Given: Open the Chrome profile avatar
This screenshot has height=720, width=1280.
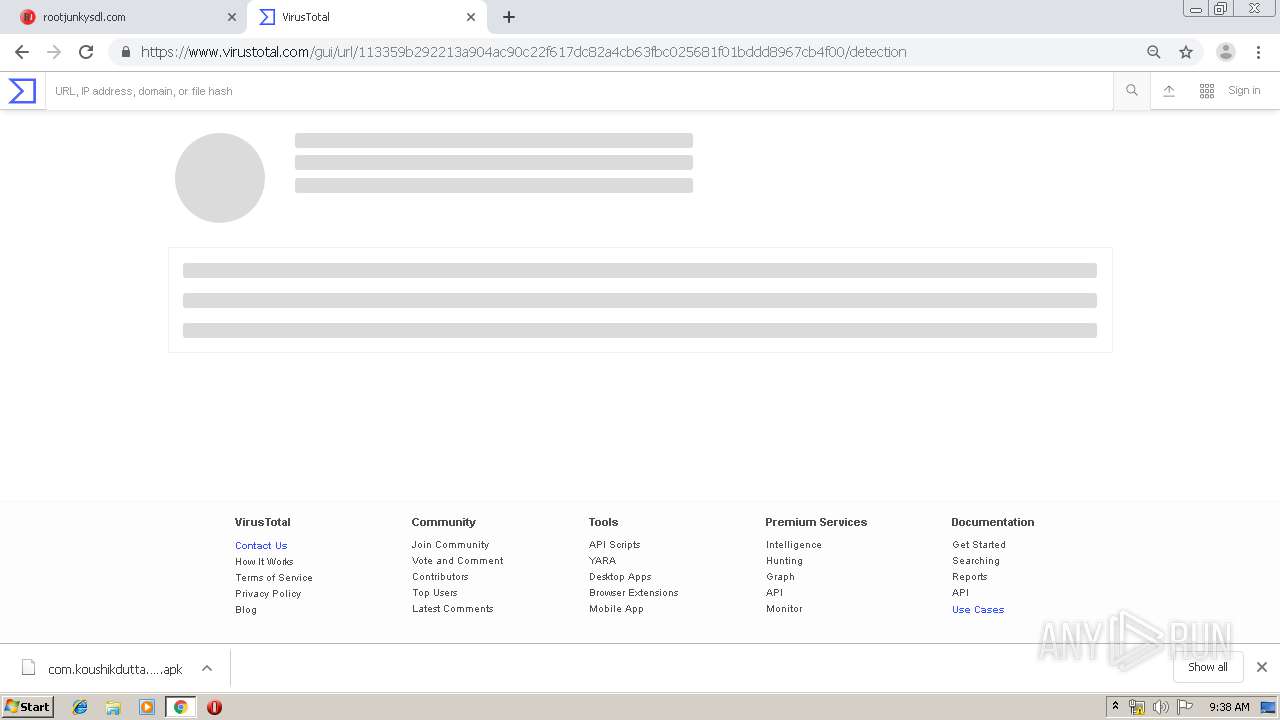Looking at the screenshot, I should pos(1226,52).
